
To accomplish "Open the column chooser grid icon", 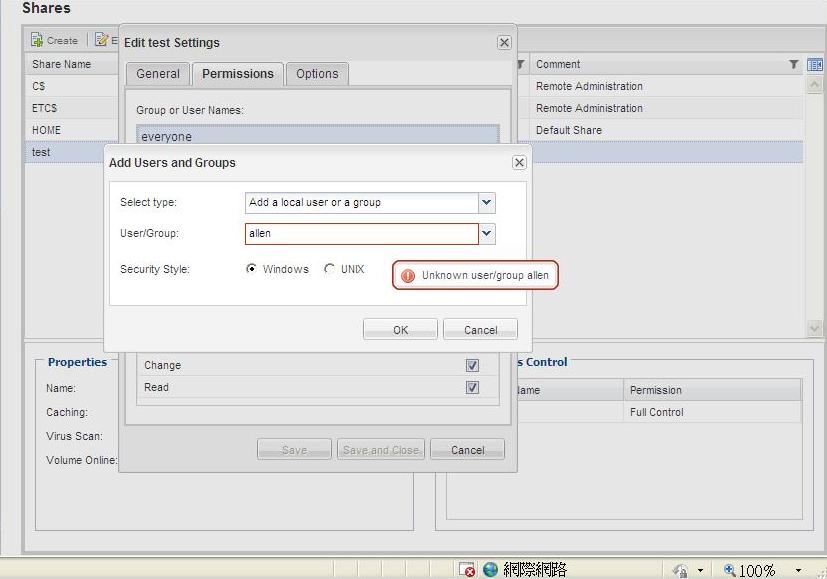I will (x=814, y=64).
